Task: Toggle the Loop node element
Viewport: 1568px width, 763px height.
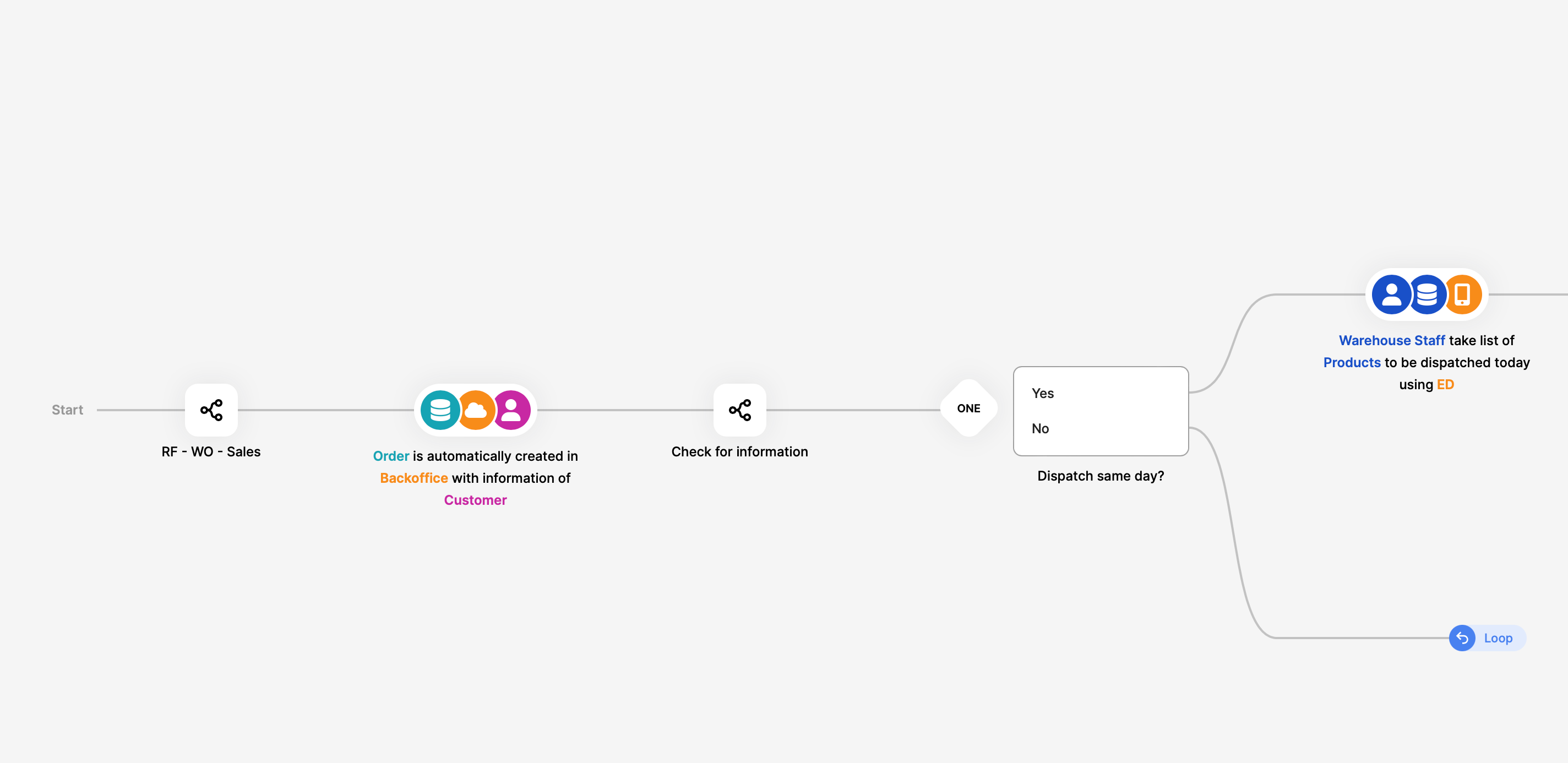Action: (x=1484, y=637)
